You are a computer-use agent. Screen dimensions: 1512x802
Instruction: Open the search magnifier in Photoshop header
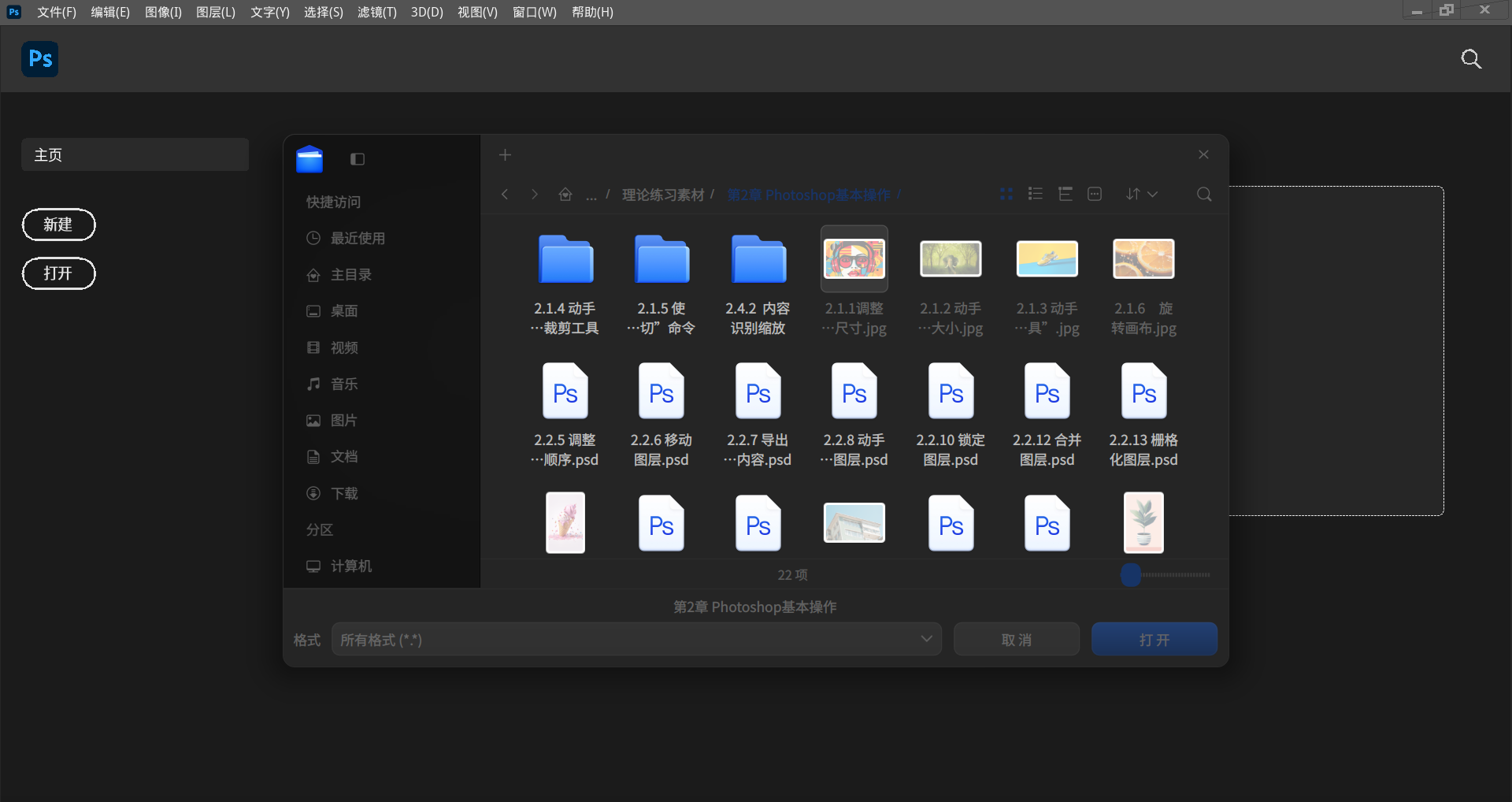tap(1471, 59)
